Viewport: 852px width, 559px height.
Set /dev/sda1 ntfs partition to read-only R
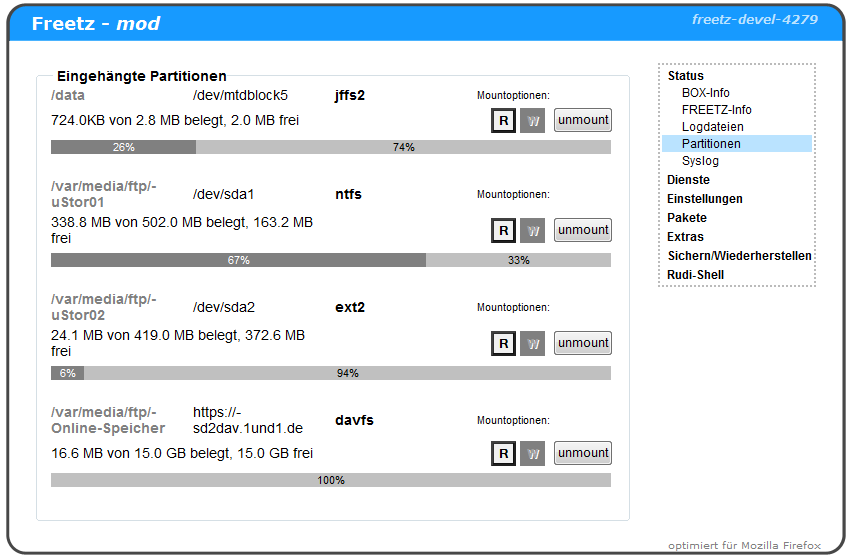coord(504,230)
